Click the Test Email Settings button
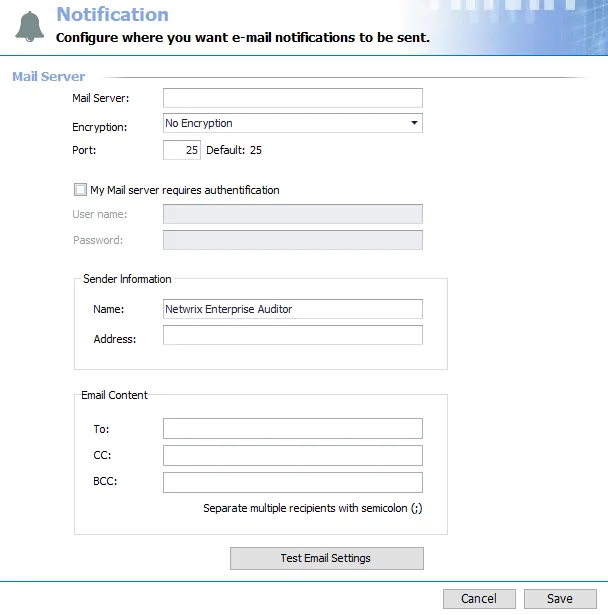The height and width of the screenshot is (615, 608). [x=327, y=559]
